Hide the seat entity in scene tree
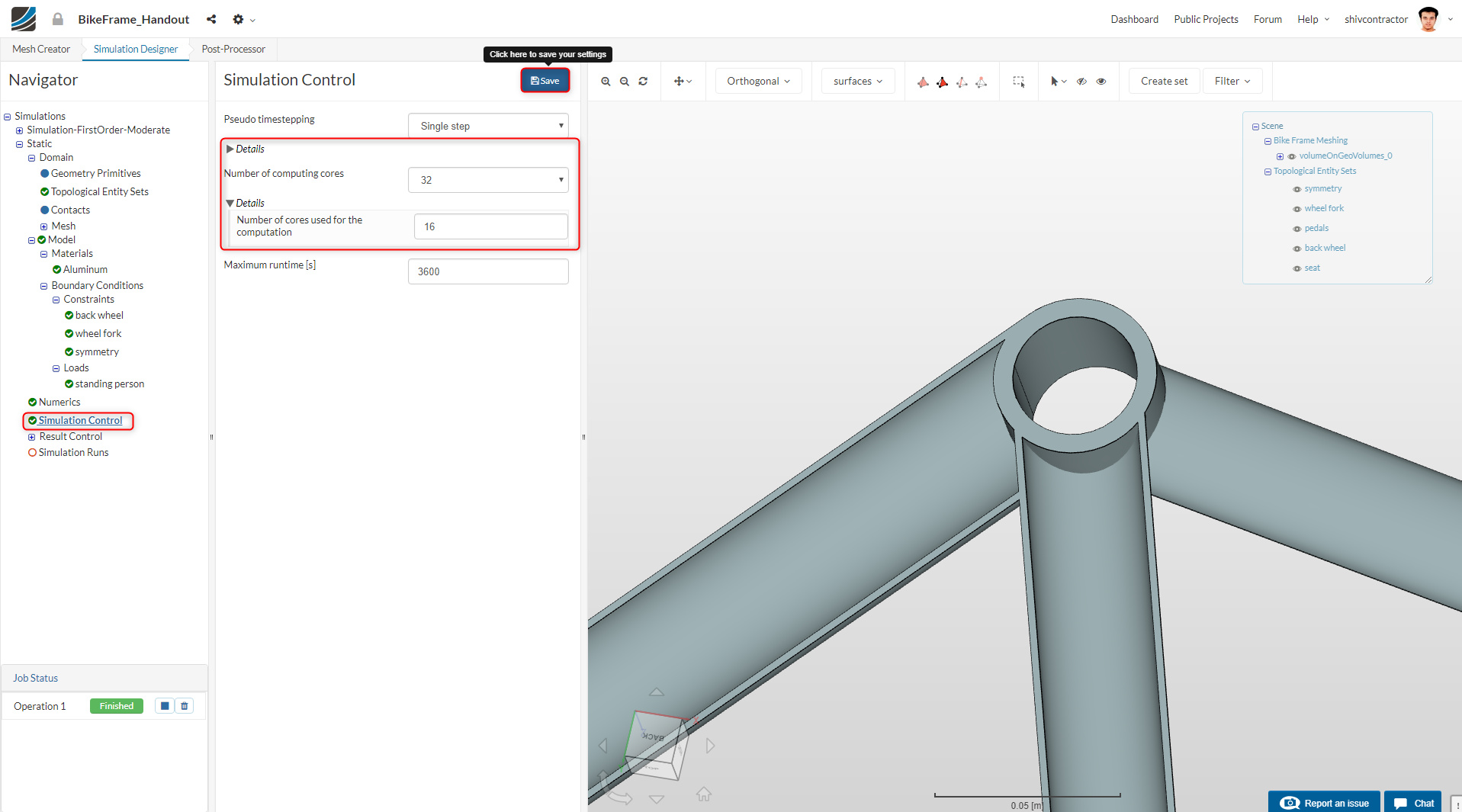 (1297, 268)
